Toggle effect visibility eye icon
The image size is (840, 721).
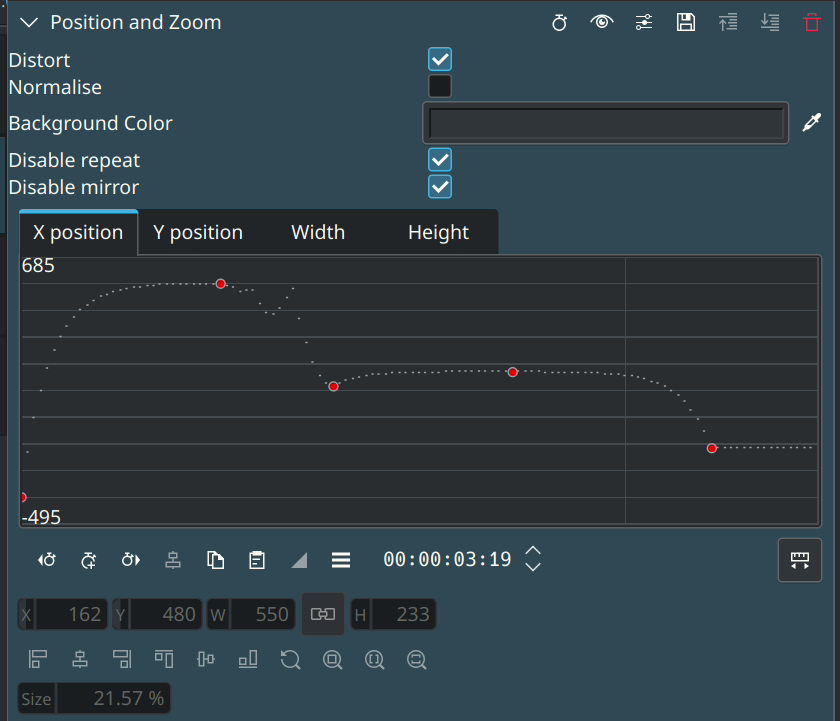(602, 22)
